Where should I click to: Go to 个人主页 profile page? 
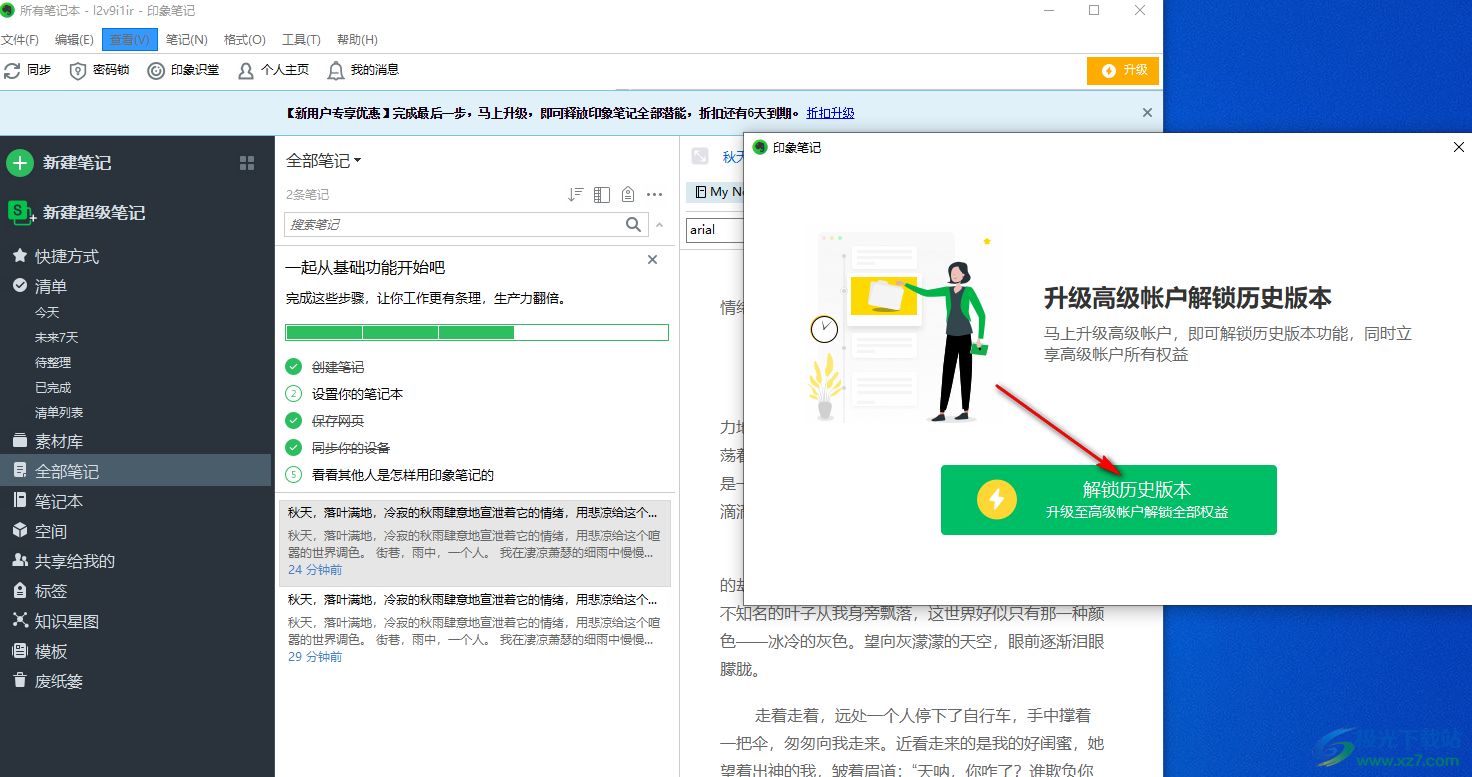click(273, 70)
